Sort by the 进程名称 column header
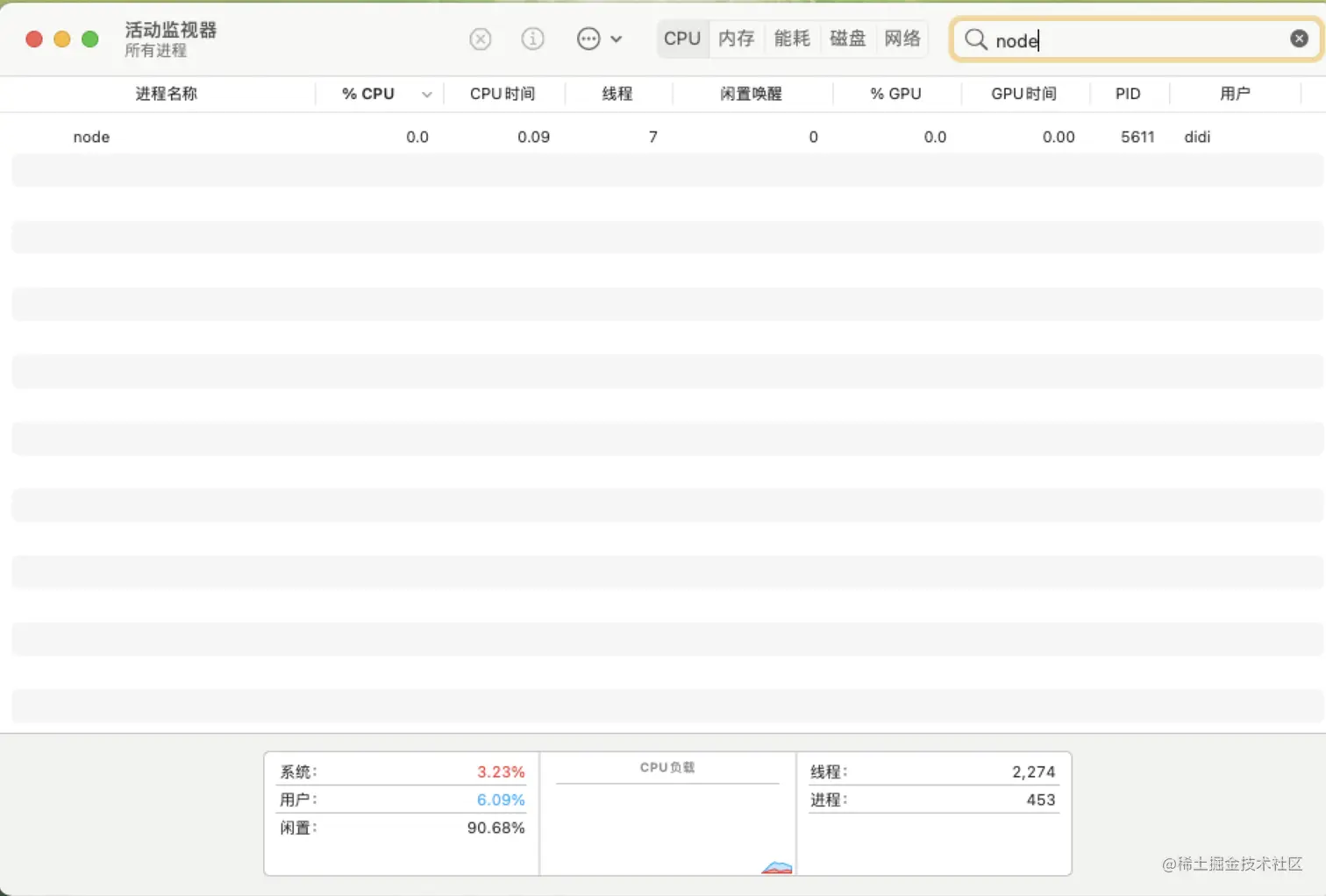This screenshot has width=1326, height=896. tap(167, 94)
